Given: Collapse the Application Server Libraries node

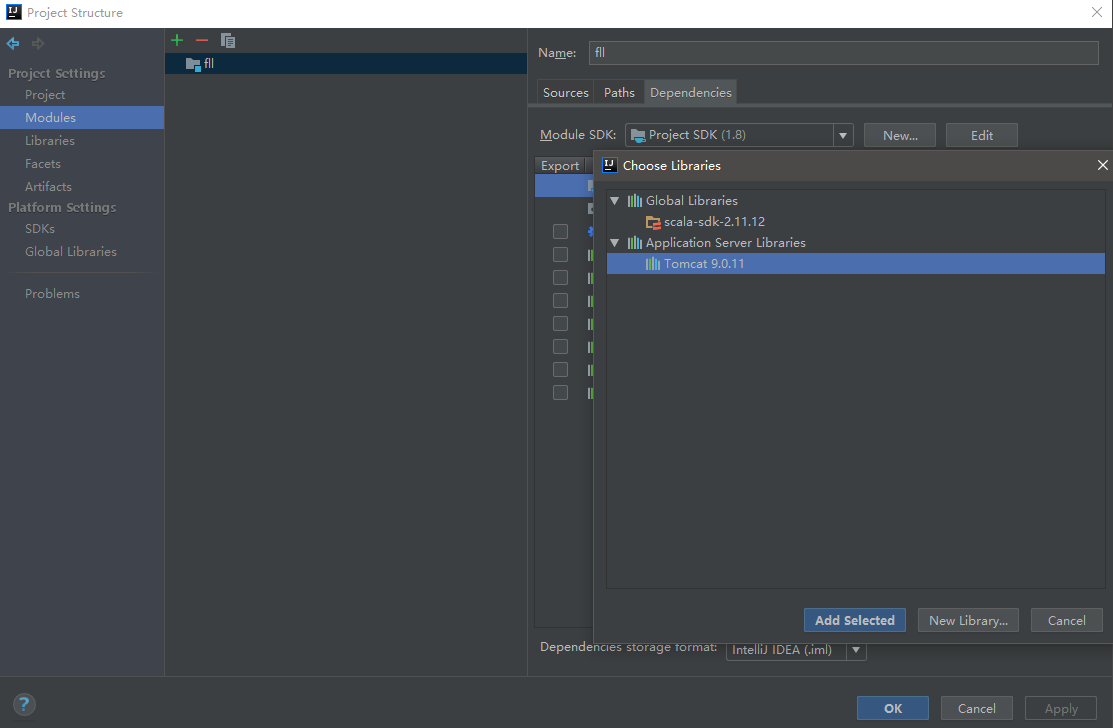Looking at the screenshot, I should 615,243.
